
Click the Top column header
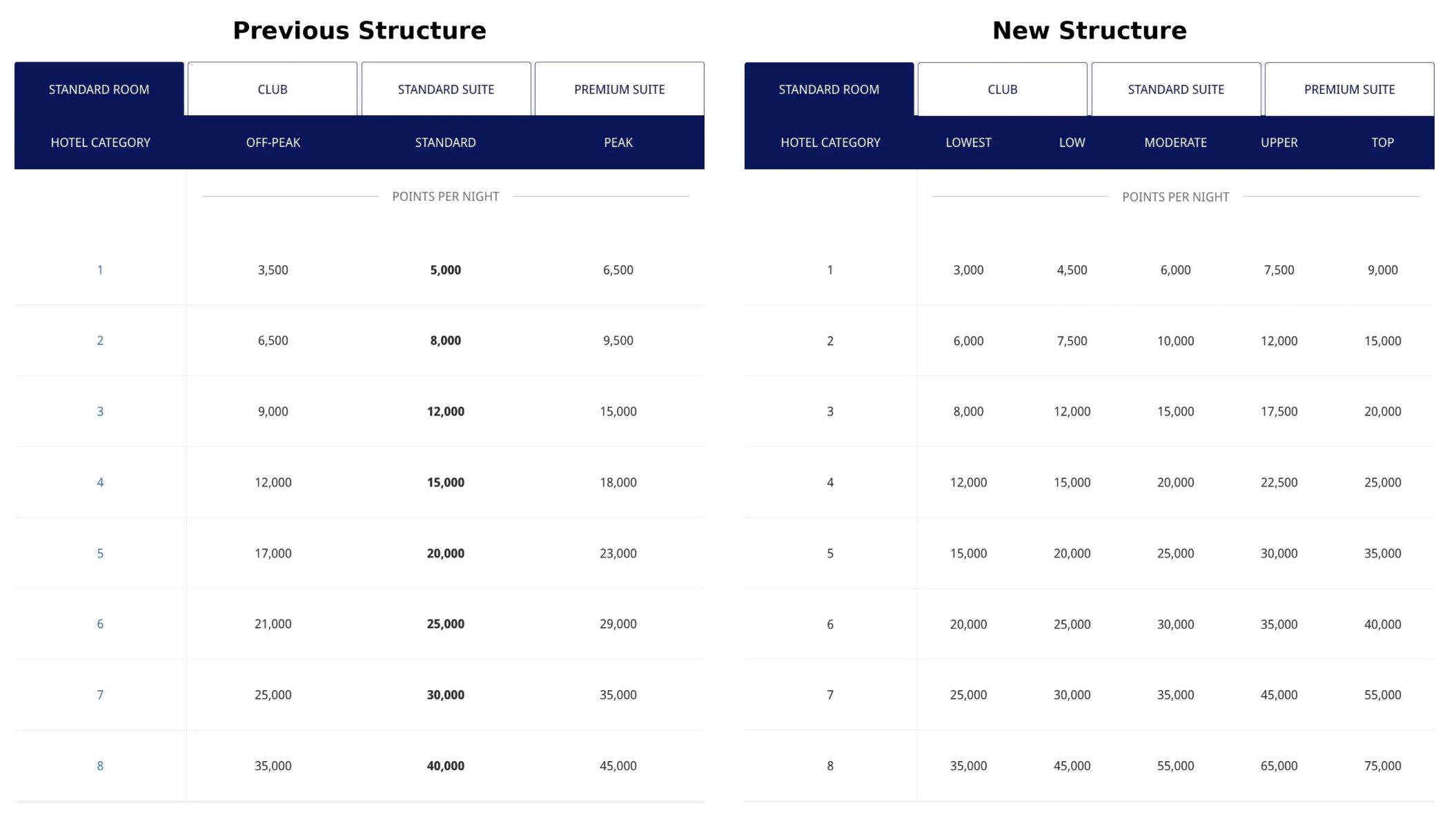coord(1382,142)
